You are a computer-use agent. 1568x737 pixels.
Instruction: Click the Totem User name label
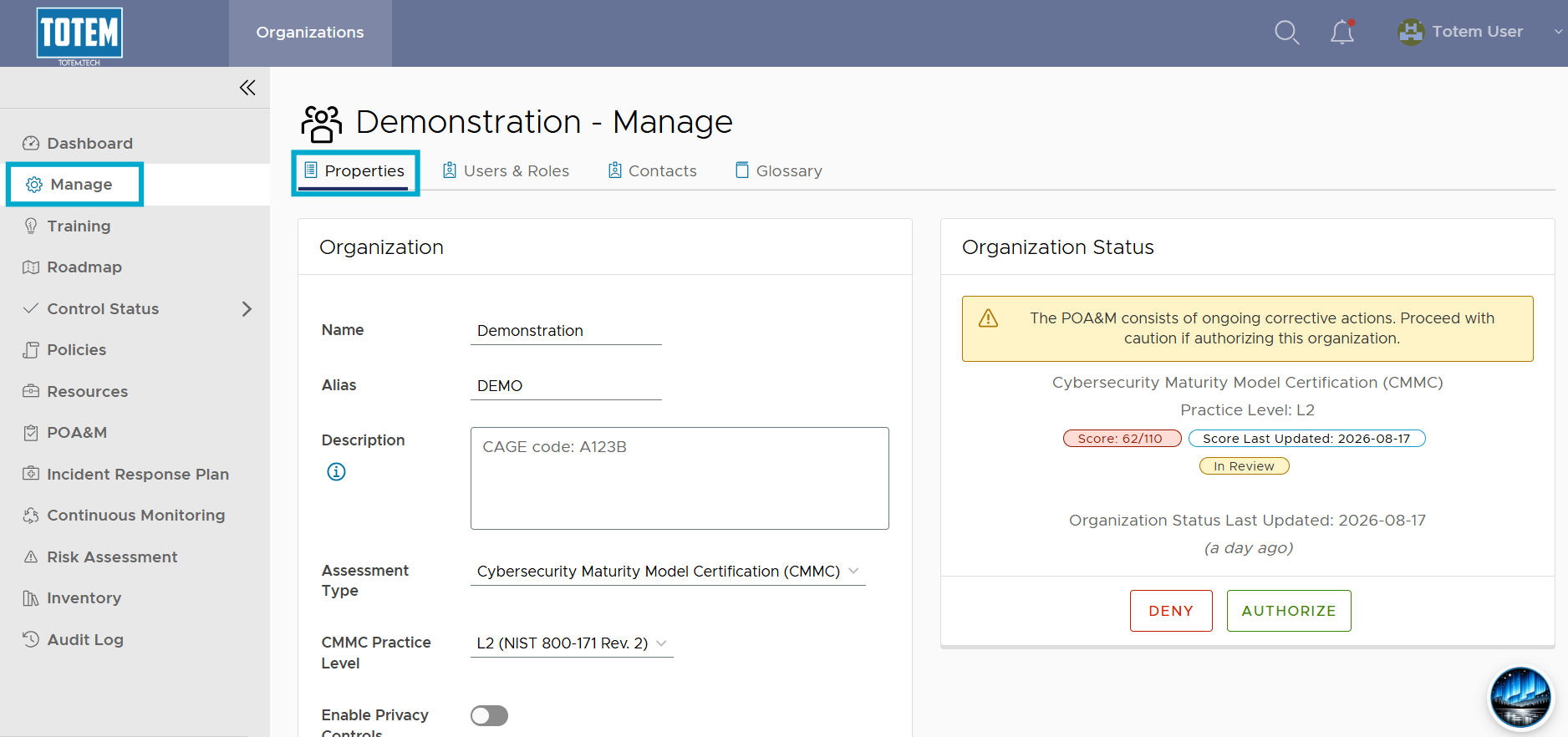click(x=1478, y=32)
